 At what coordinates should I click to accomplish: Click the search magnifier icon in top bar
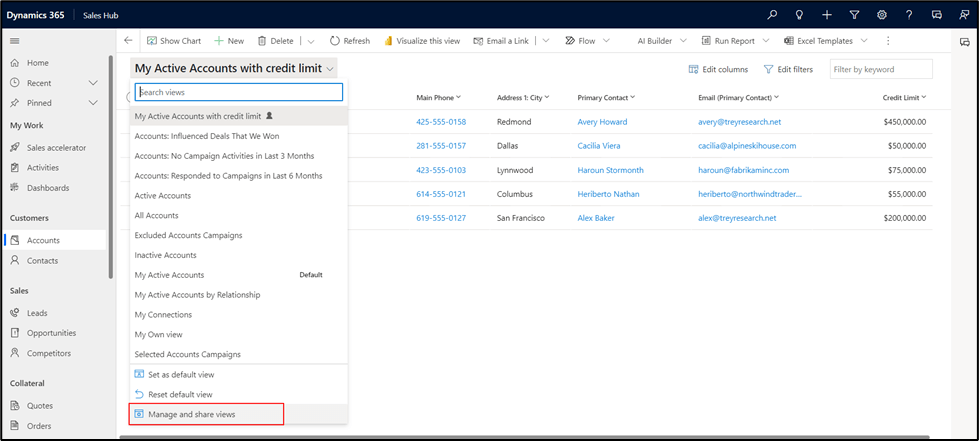(x=772, y=15)
